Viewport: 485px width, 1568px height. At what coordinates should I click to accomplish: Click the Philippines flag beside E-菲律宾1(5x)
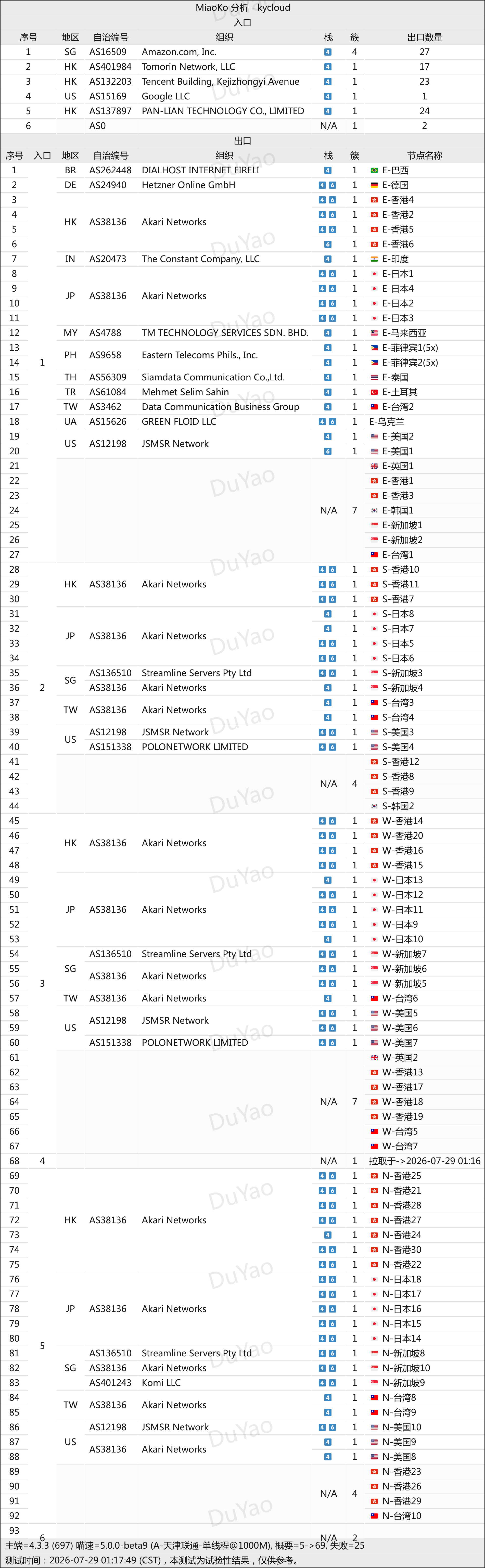coord(374,348)
